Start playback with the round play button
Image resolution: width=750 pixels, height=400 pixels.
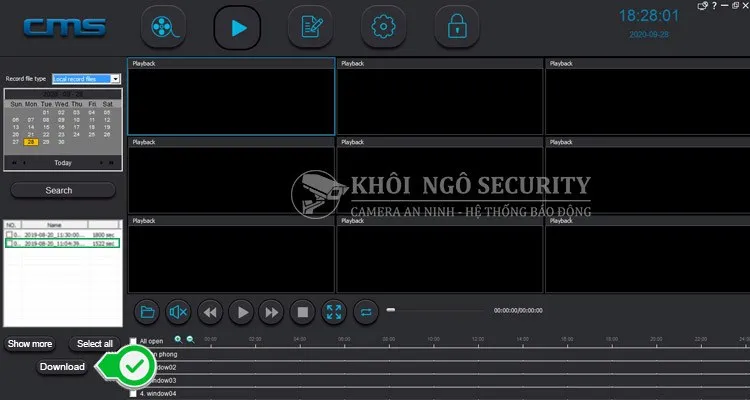241,312
